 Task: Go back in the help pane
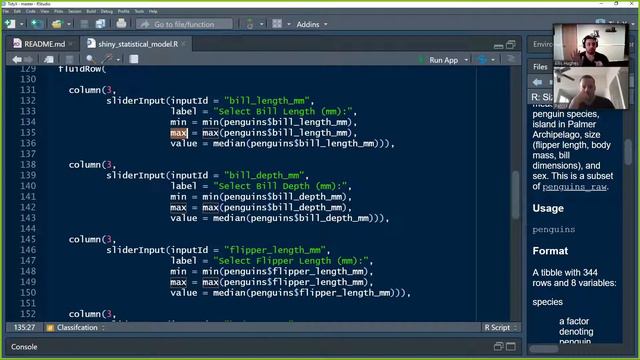click(538, 82)
